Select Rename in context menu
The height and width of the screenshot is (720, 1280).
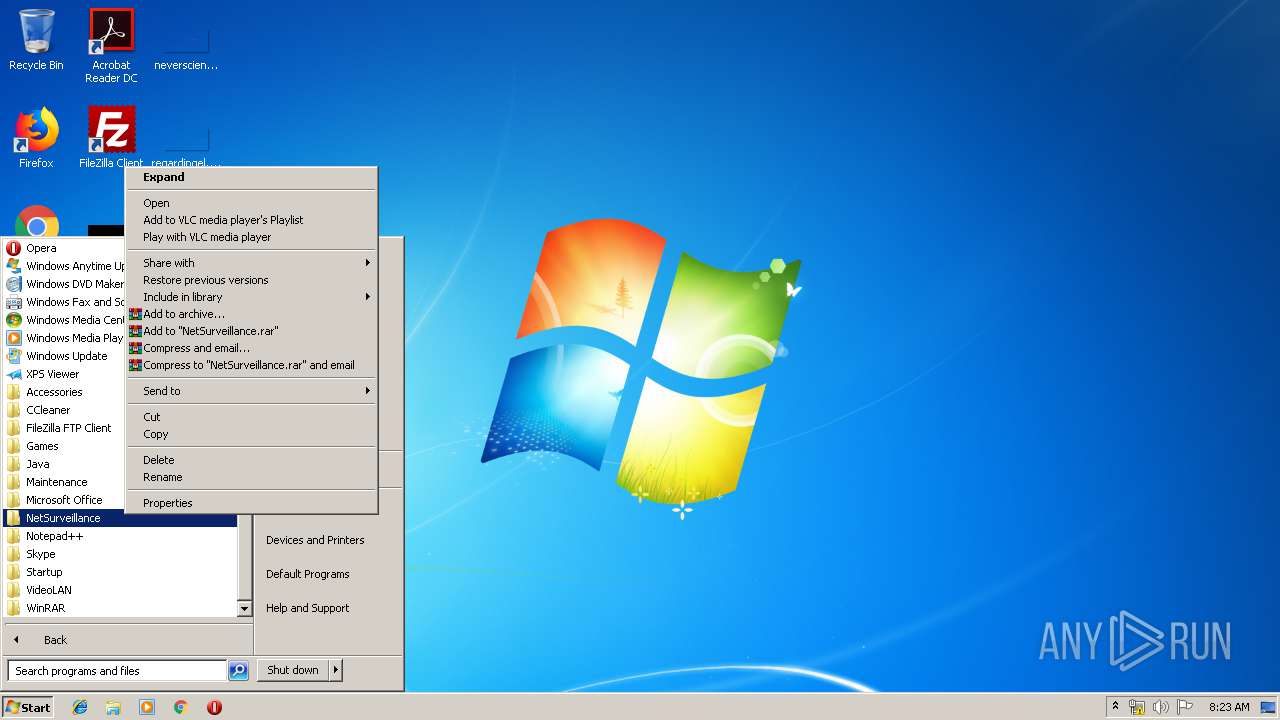click(x=251, y=477)
